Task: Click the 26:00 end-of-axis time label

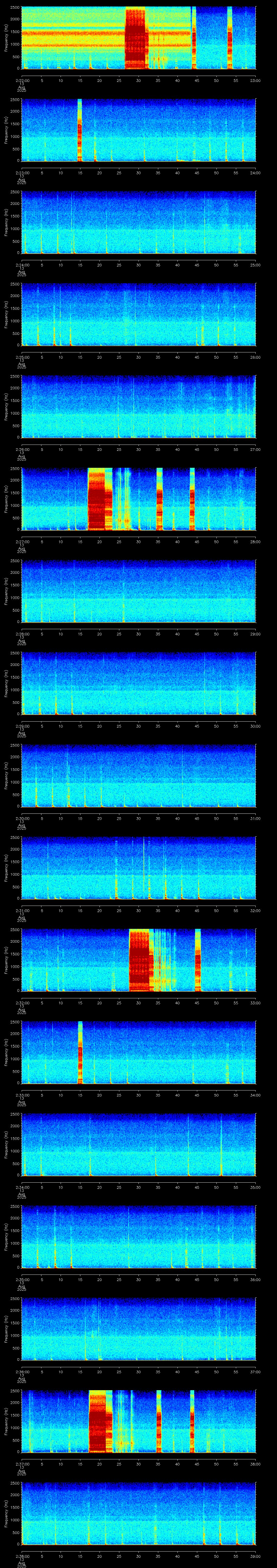Action: pos(255,357)
